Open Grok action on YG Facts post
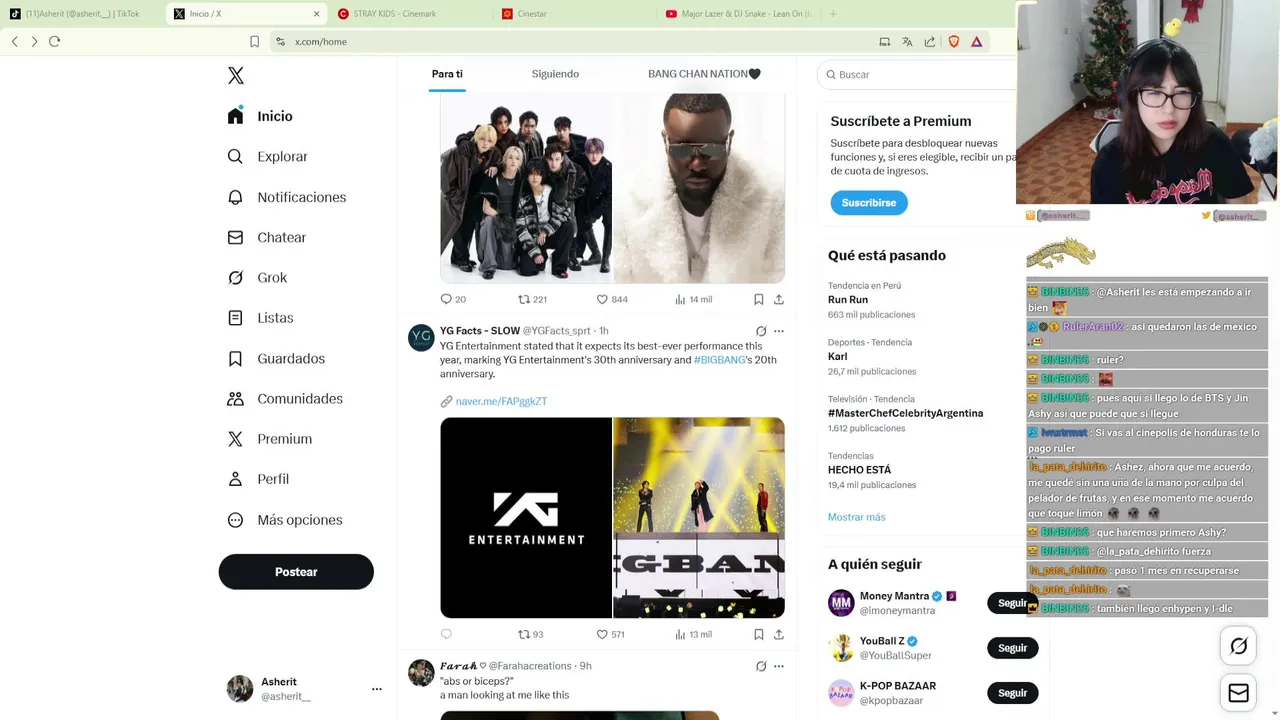 tap(761, 331)
